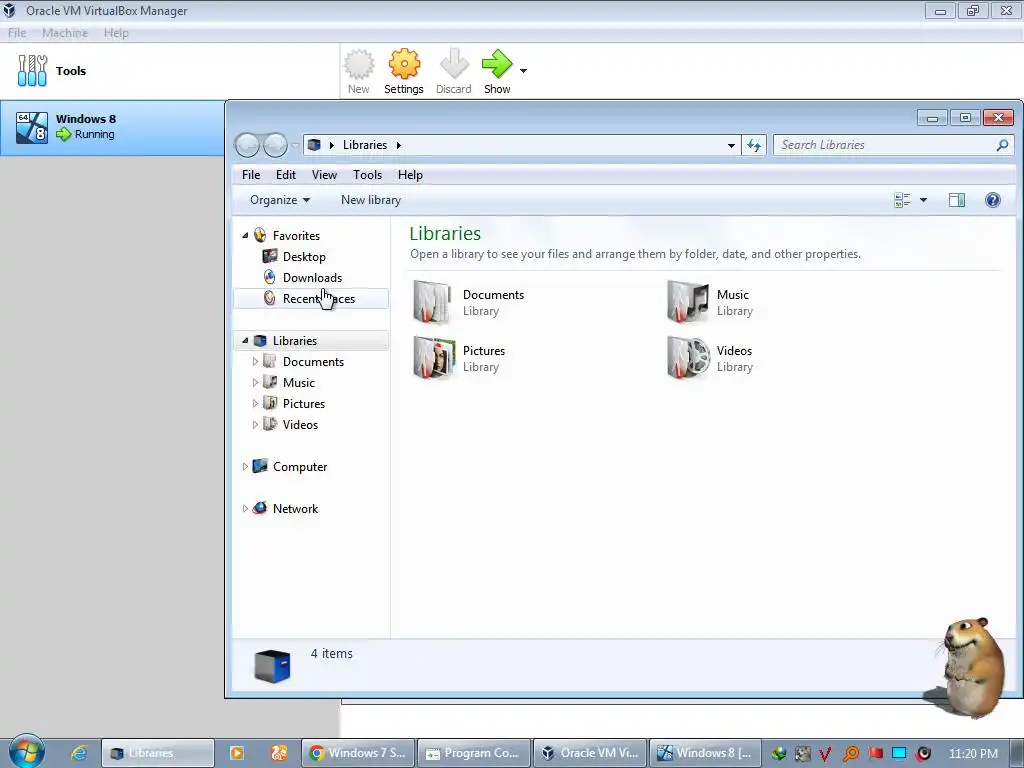
Task: Select the Windows 8 virtual machine entry
Action: [112, 127]
